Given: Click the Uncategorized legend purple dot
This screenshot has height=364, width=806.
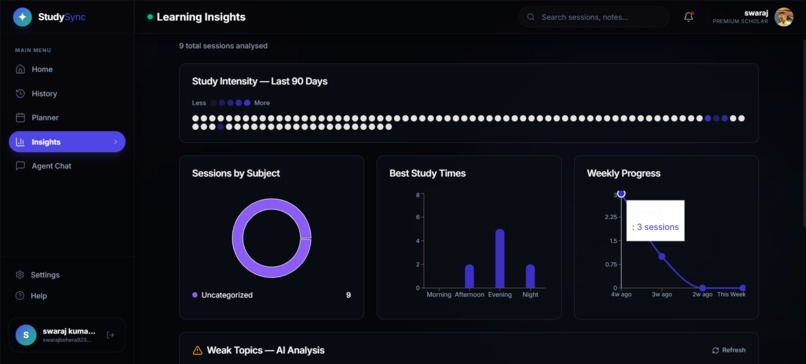Looking at the screenshot, I should (195, 295).
